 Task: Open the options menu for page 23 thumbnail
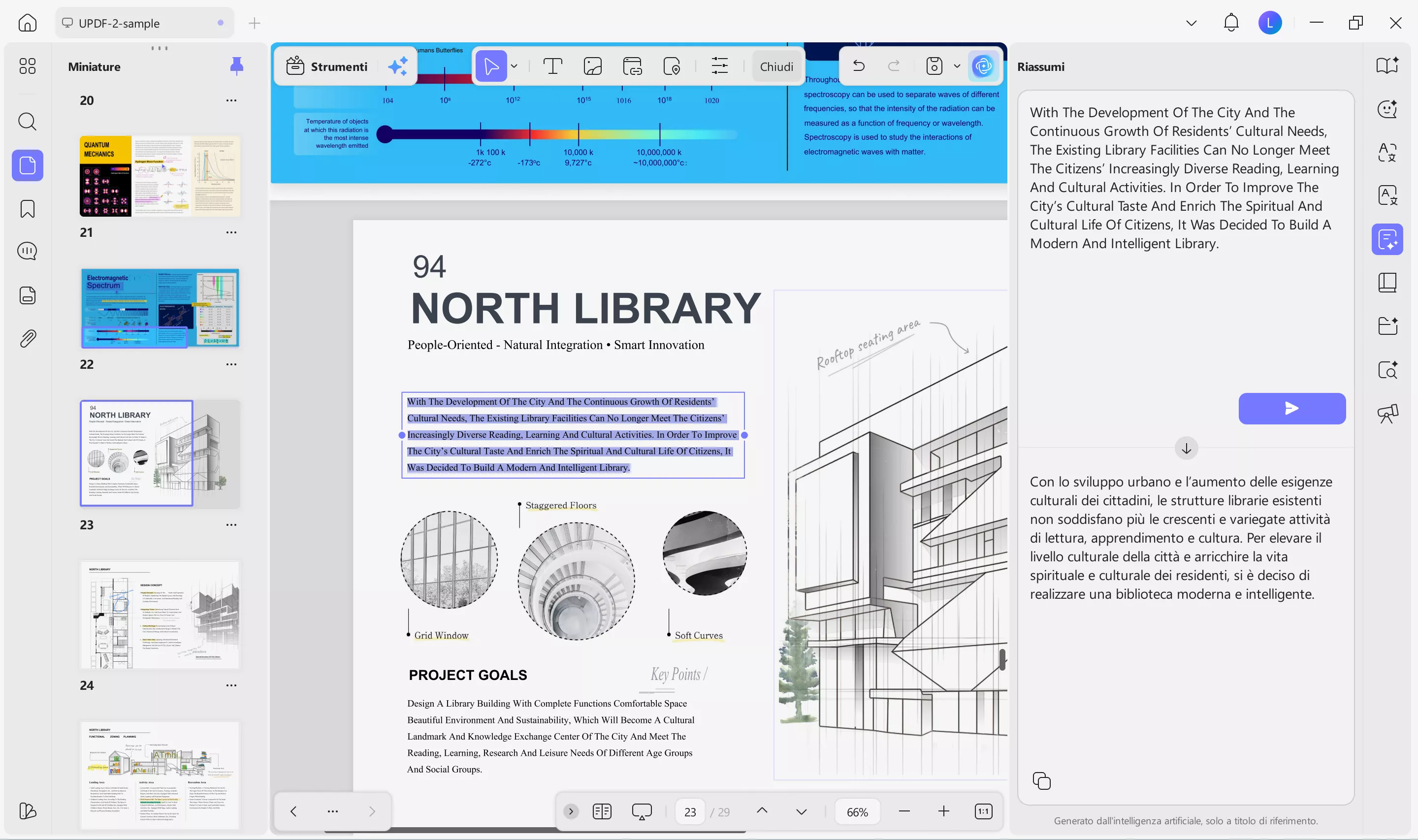tap(231, 524)
